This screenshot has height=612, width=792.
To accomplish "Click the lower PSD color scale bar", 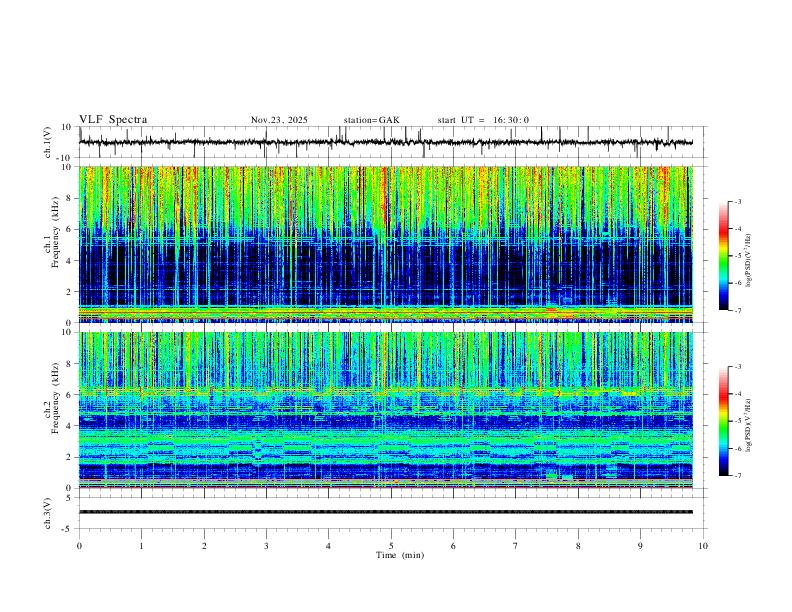I will tap(724, 421).
